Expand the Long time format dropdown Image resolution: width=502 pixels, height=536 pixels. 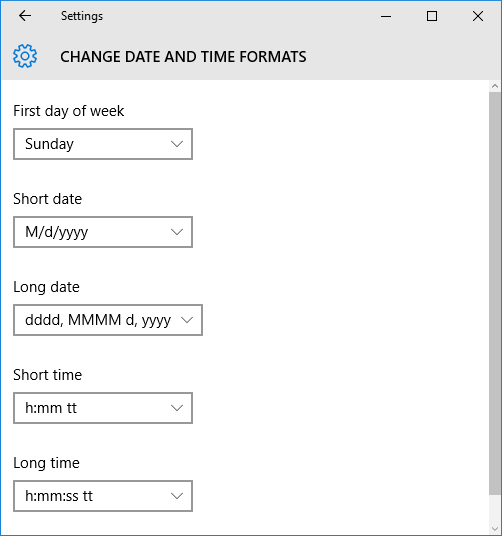[x=103, y=496]
